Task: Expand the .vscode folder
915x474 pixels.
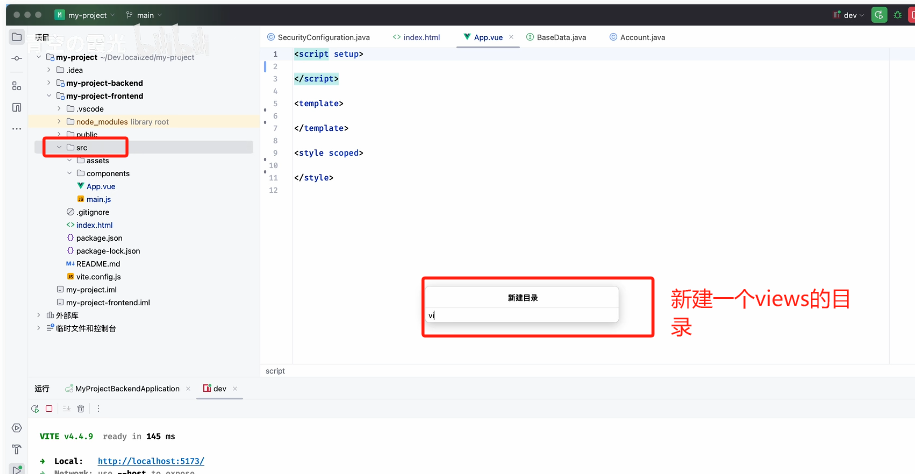Action: [59, 109]
